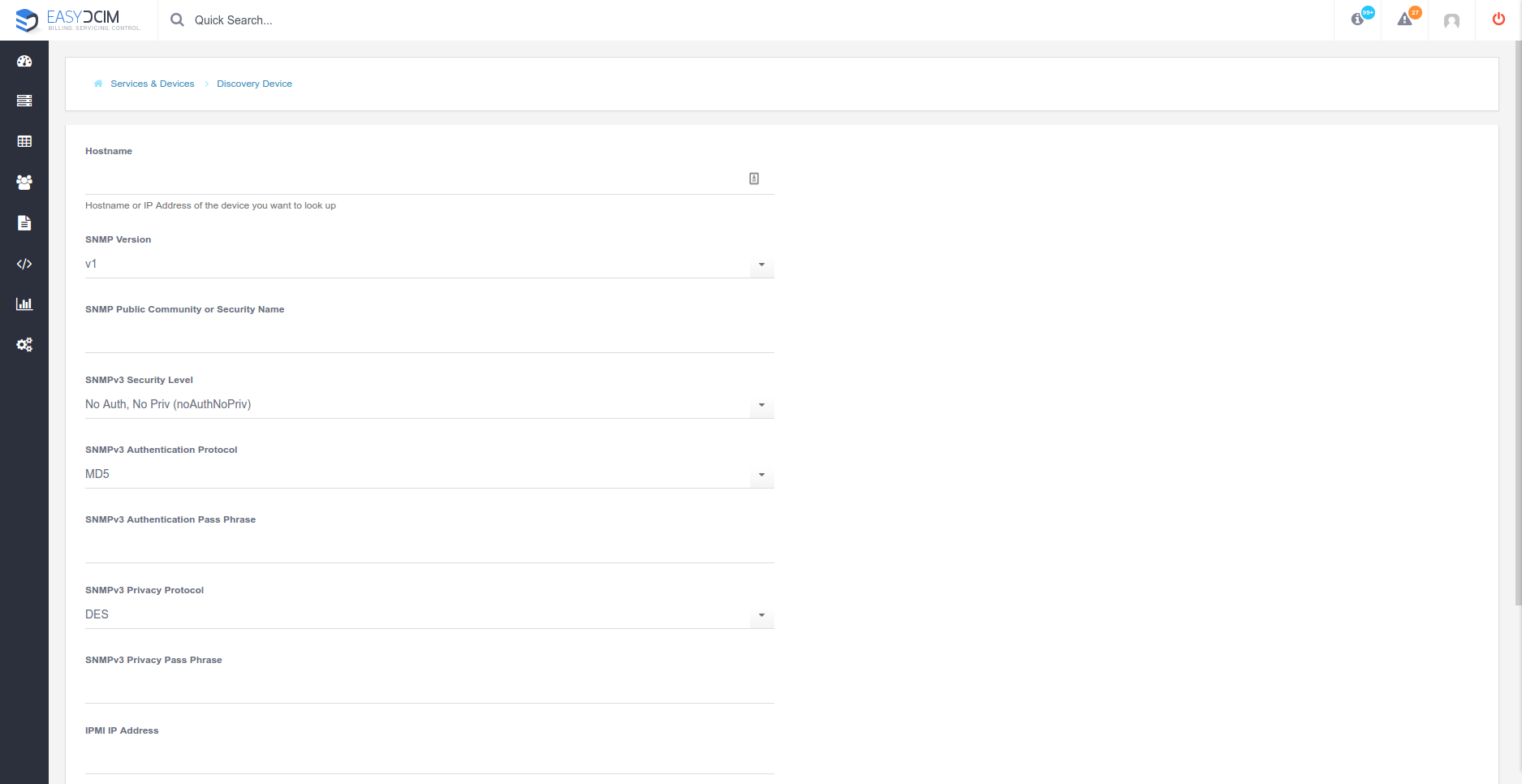The height and width of the screenshot is (784, 1522).
Task: Open the servers list sidebar icon
Action: pos(24,101)
